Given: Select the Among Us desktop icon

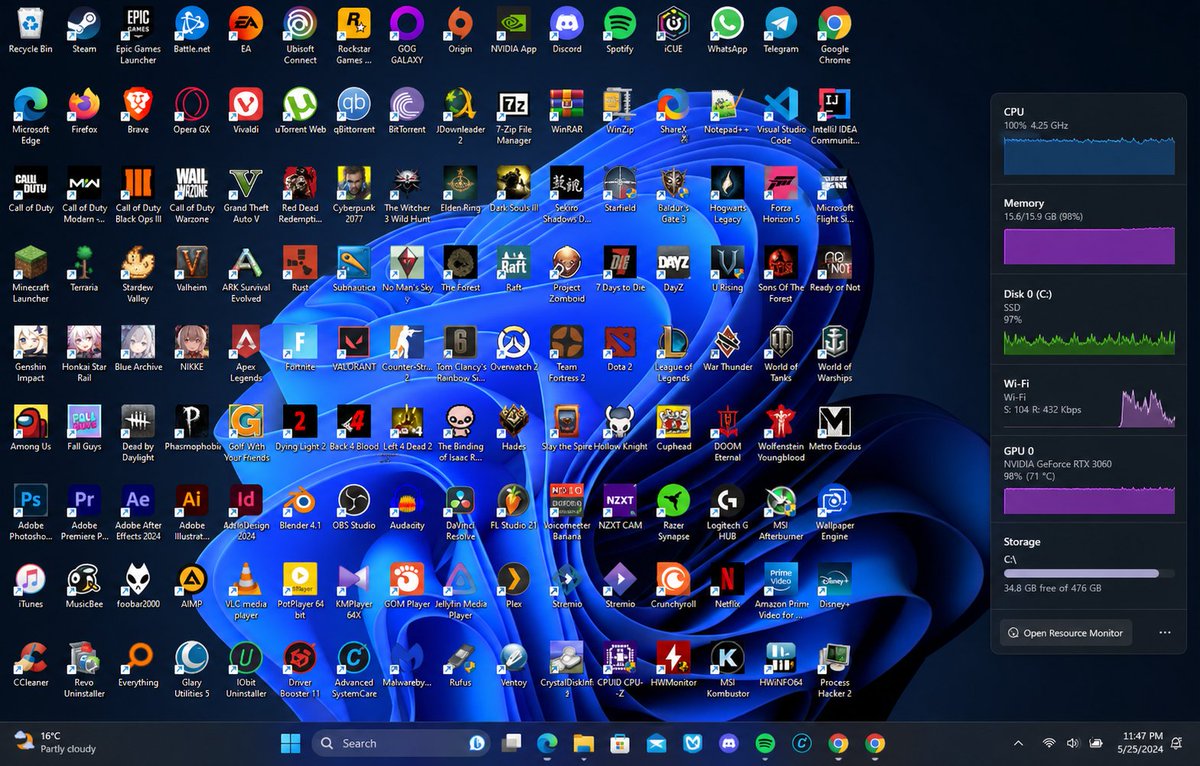Looking at the screenshot, I should click(30, 428).
